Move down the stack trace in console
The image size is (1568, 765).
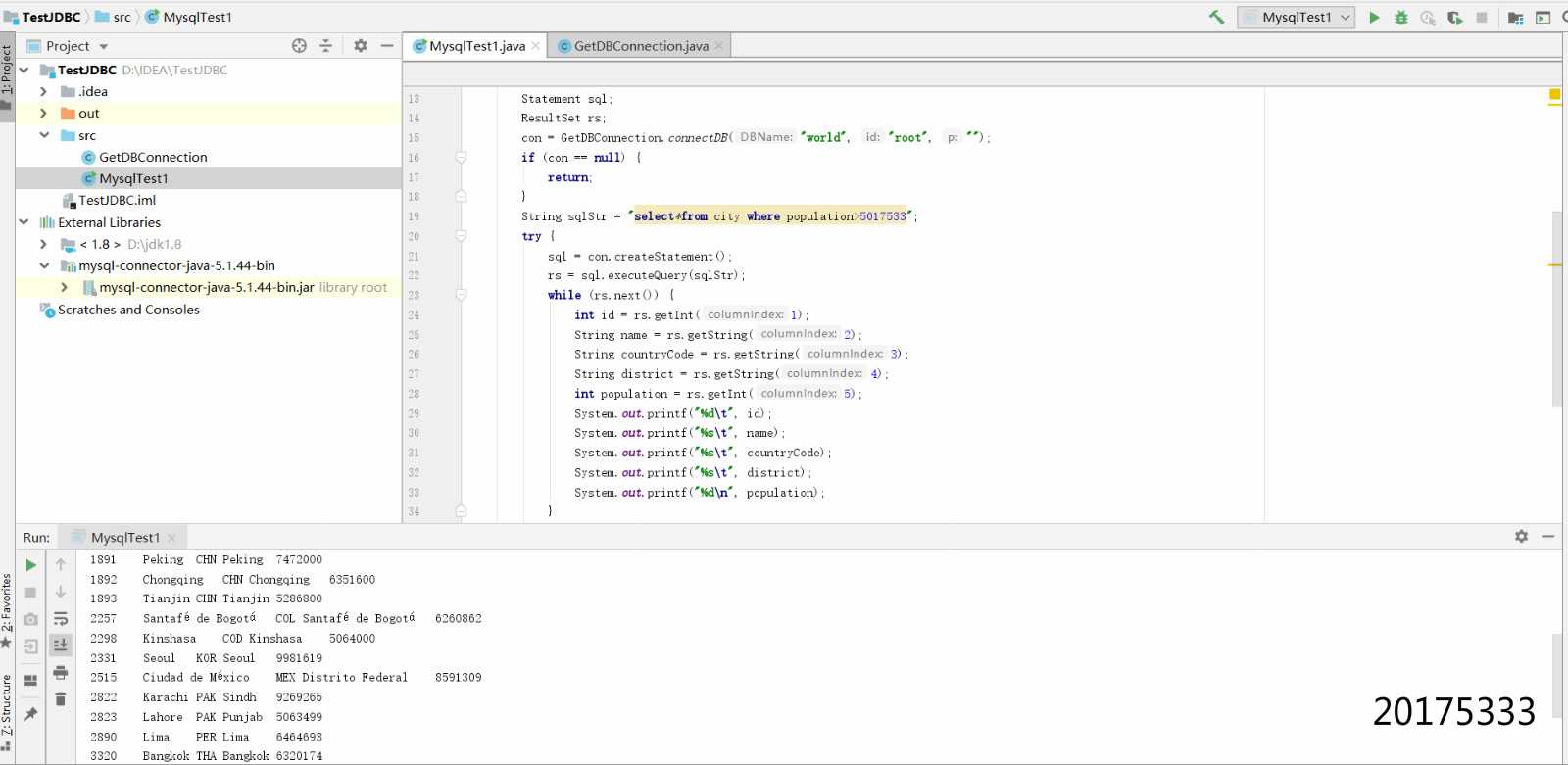pos(60,593)
